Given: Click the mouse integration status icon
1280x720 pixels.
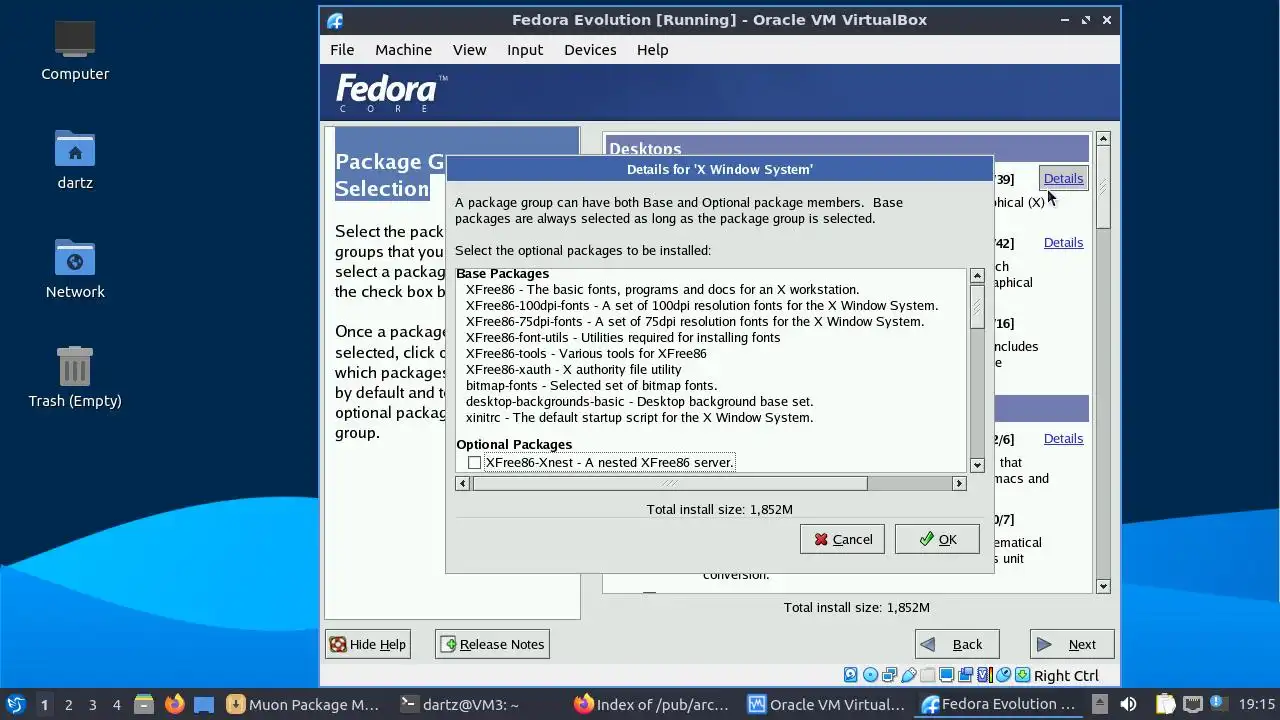Looking at the screenshot, I should tap(1003, 675).
